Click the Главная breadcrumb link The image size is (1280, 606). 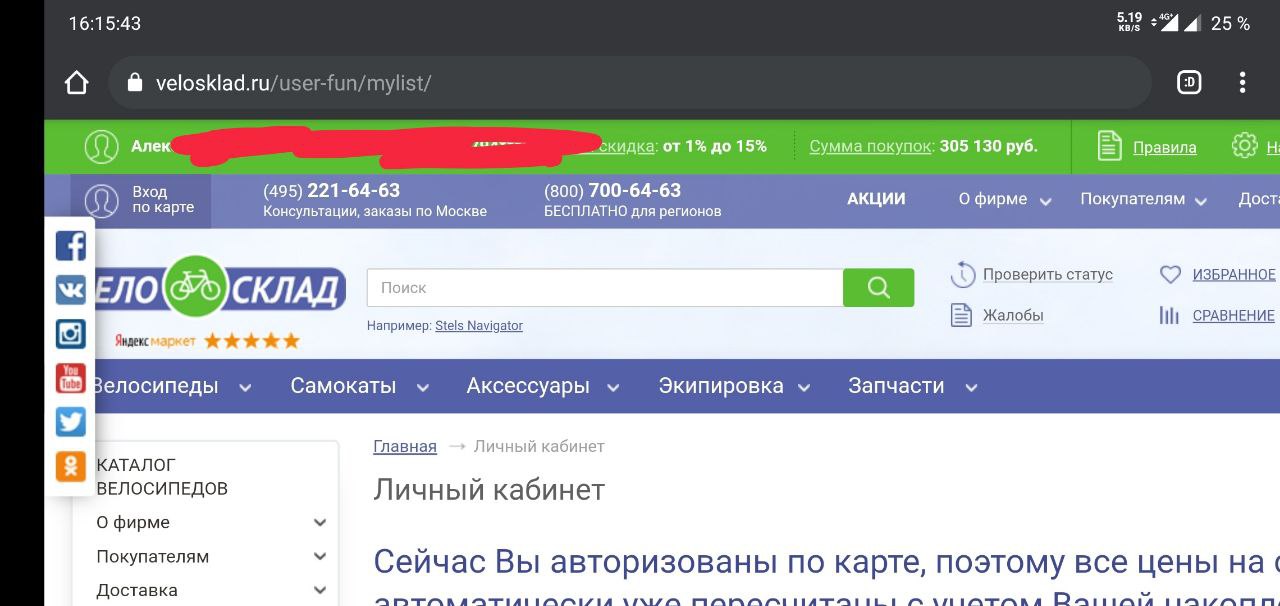pyautogui.click(x=405, y=446)
